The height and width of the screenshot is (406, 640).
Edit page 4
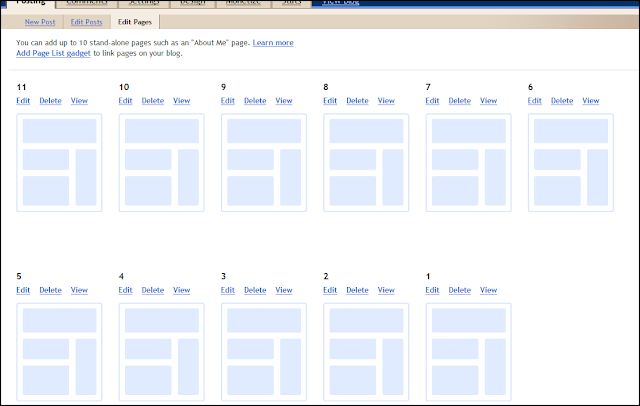coord(125,290)
